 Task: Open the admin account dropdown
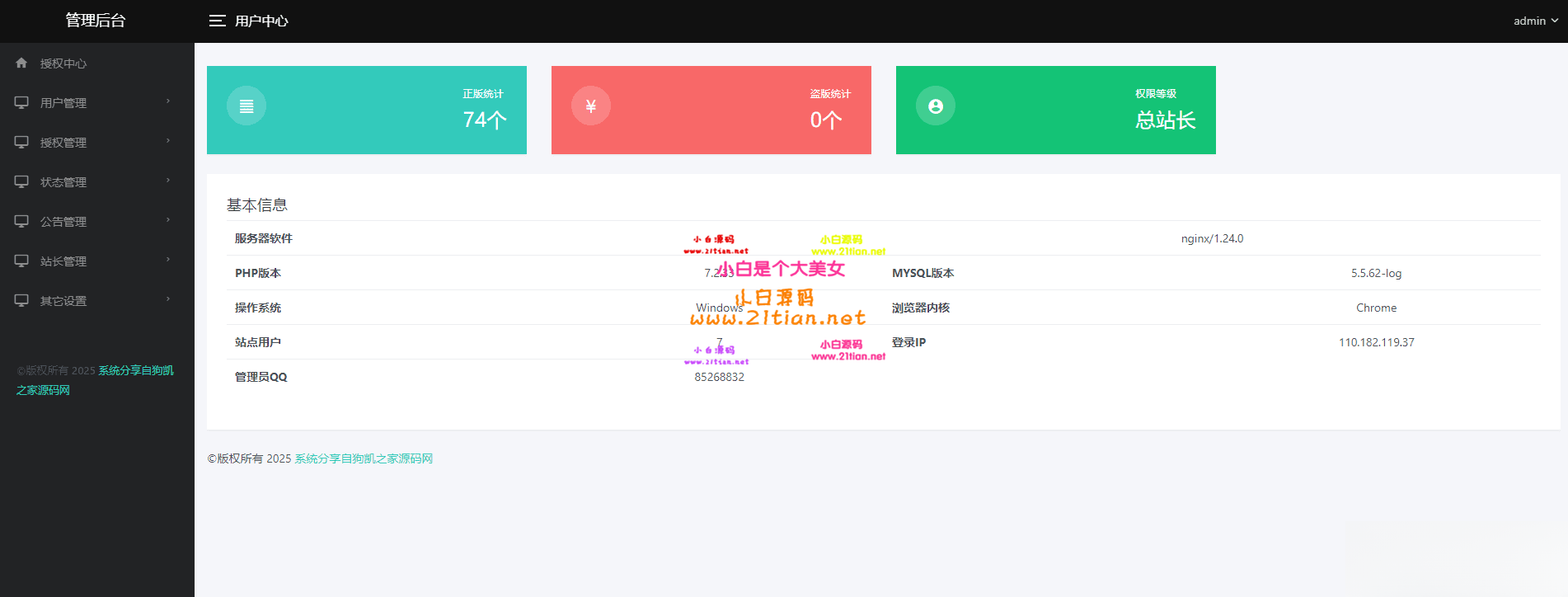(1535, 21)
